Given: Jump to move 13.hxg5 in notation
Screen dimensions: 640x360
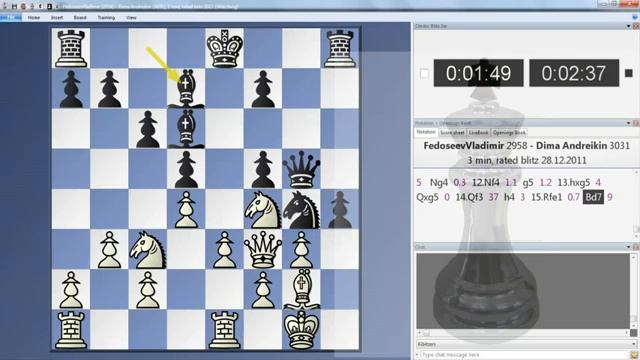Looking at the screenshot, I should [x=573, y=182].
